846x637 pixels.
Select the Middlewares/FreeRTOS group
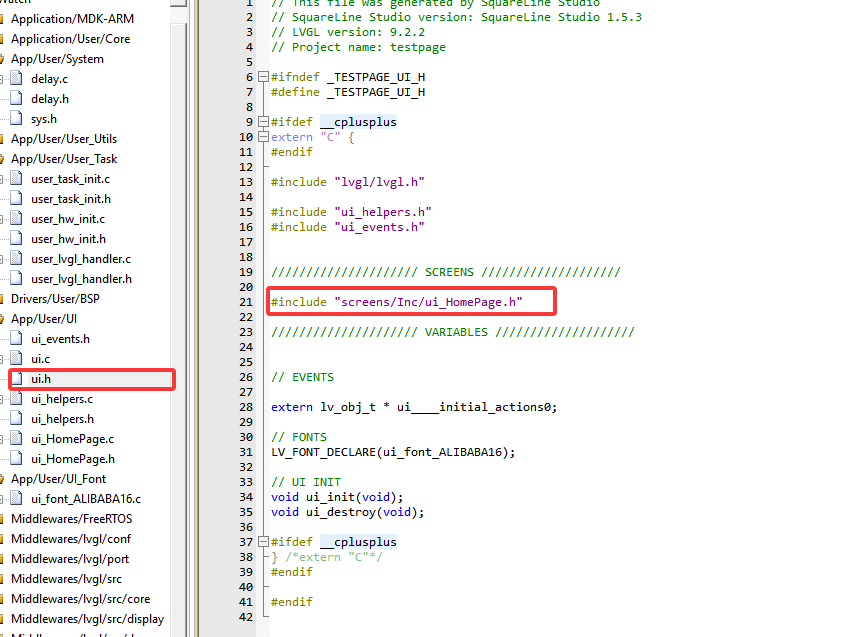[71, 519]
